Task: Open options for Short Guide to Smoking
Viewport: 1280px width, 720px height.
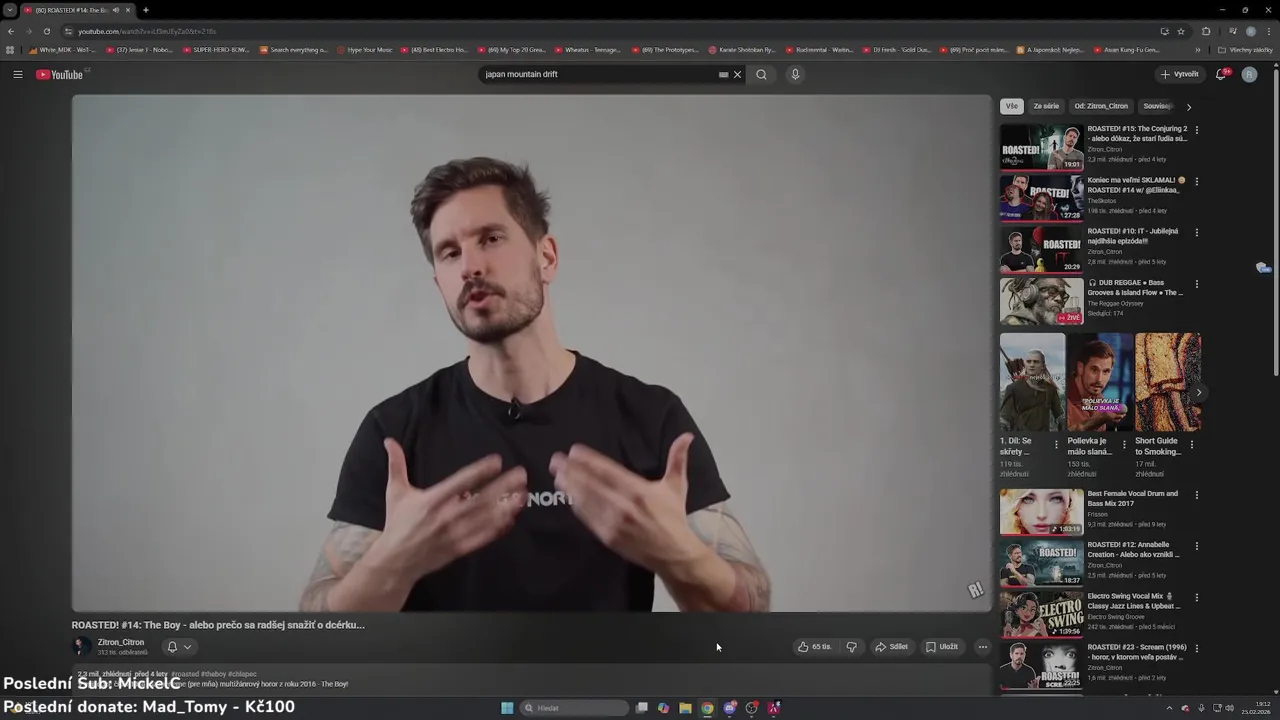Action: coord(1191,444)
